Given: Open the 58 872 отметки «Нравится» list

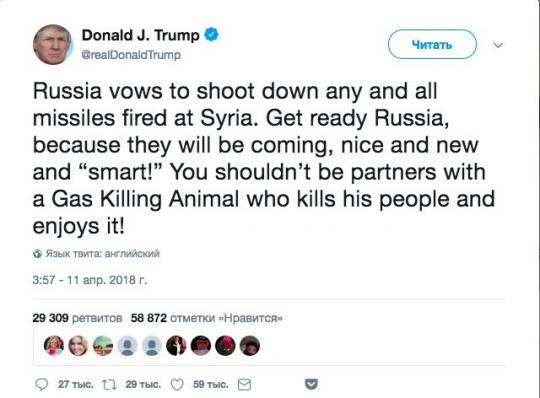Looking at the screenshot, I should click(207, 318).
